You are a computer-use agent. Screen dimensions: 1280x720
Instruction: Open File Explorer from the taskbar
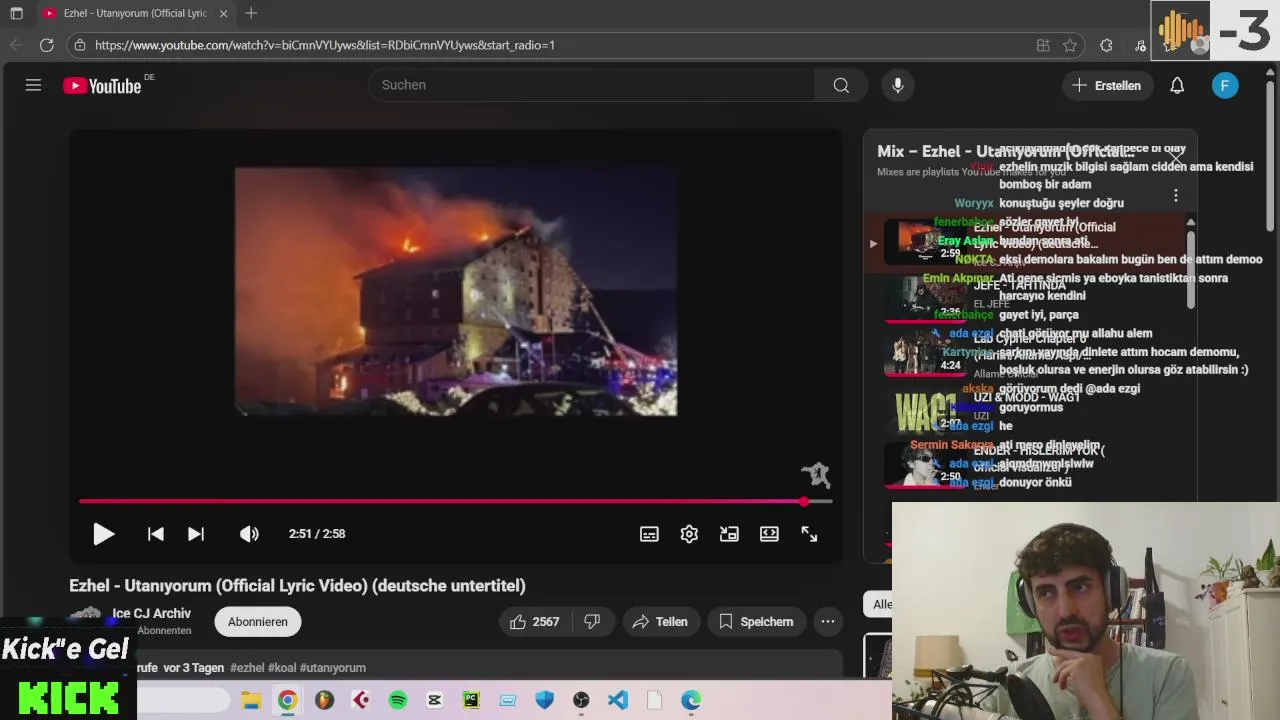pyautogui.click(x=251, y=700)
